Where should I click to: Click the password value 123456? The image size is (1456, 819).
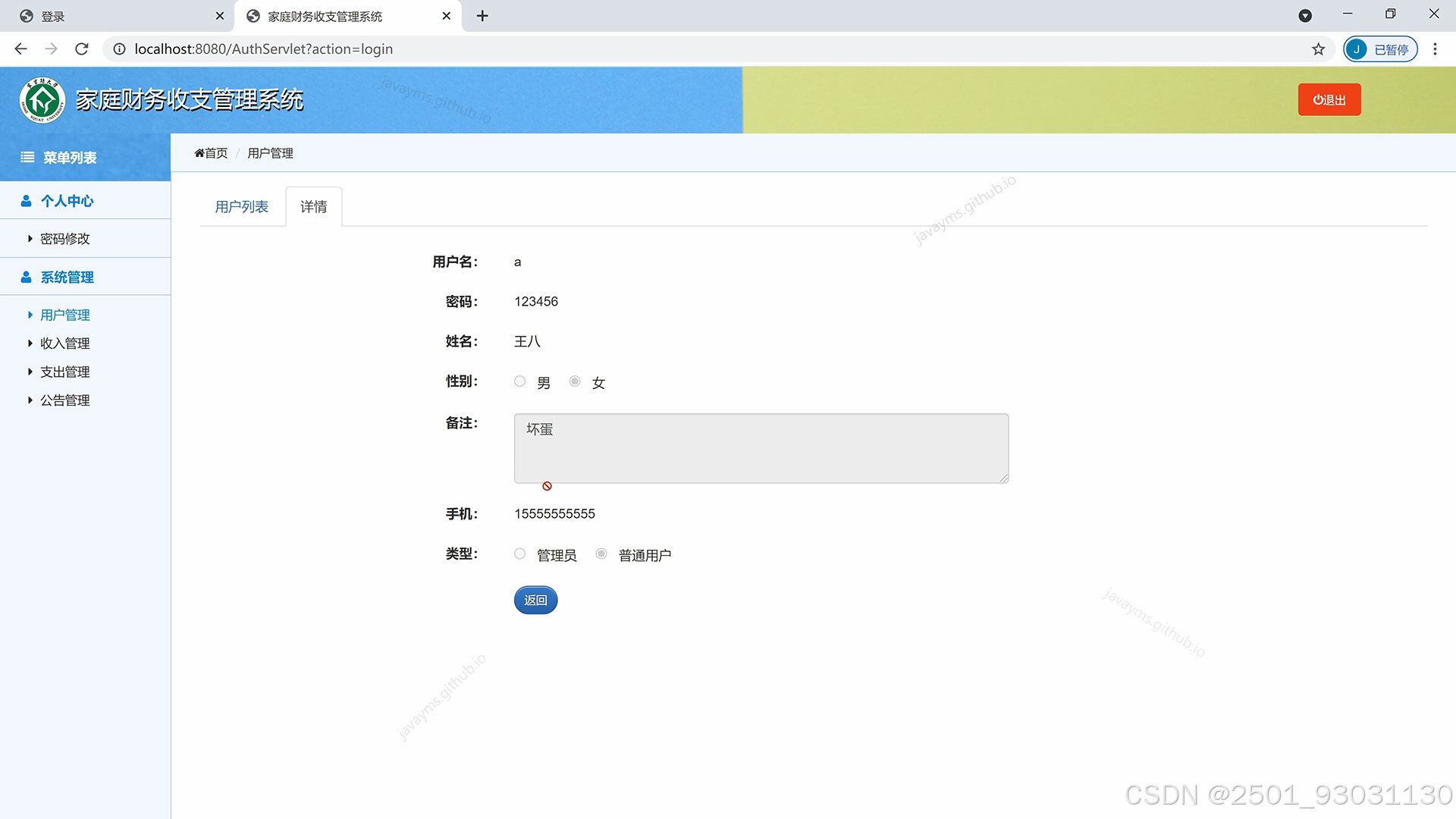536,302
